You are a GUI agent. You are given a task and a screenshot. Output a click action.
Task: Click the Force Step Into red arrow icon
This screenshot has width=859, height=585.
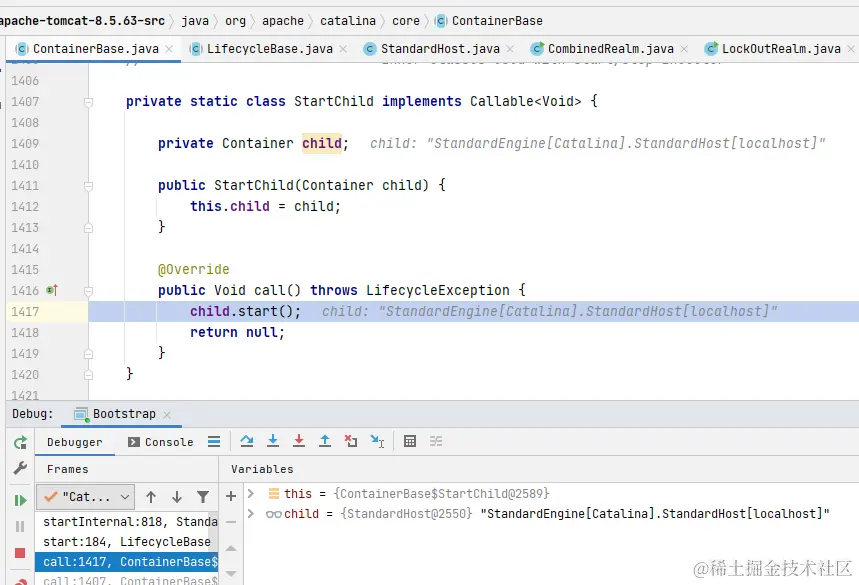coord(299,441)
